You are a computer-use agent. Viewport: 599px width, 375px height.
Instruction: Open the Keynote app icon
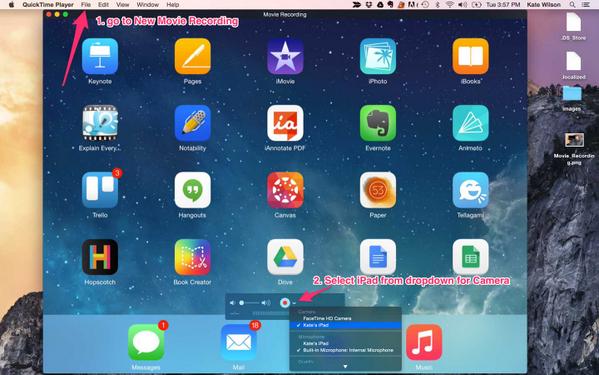point(100,56)
